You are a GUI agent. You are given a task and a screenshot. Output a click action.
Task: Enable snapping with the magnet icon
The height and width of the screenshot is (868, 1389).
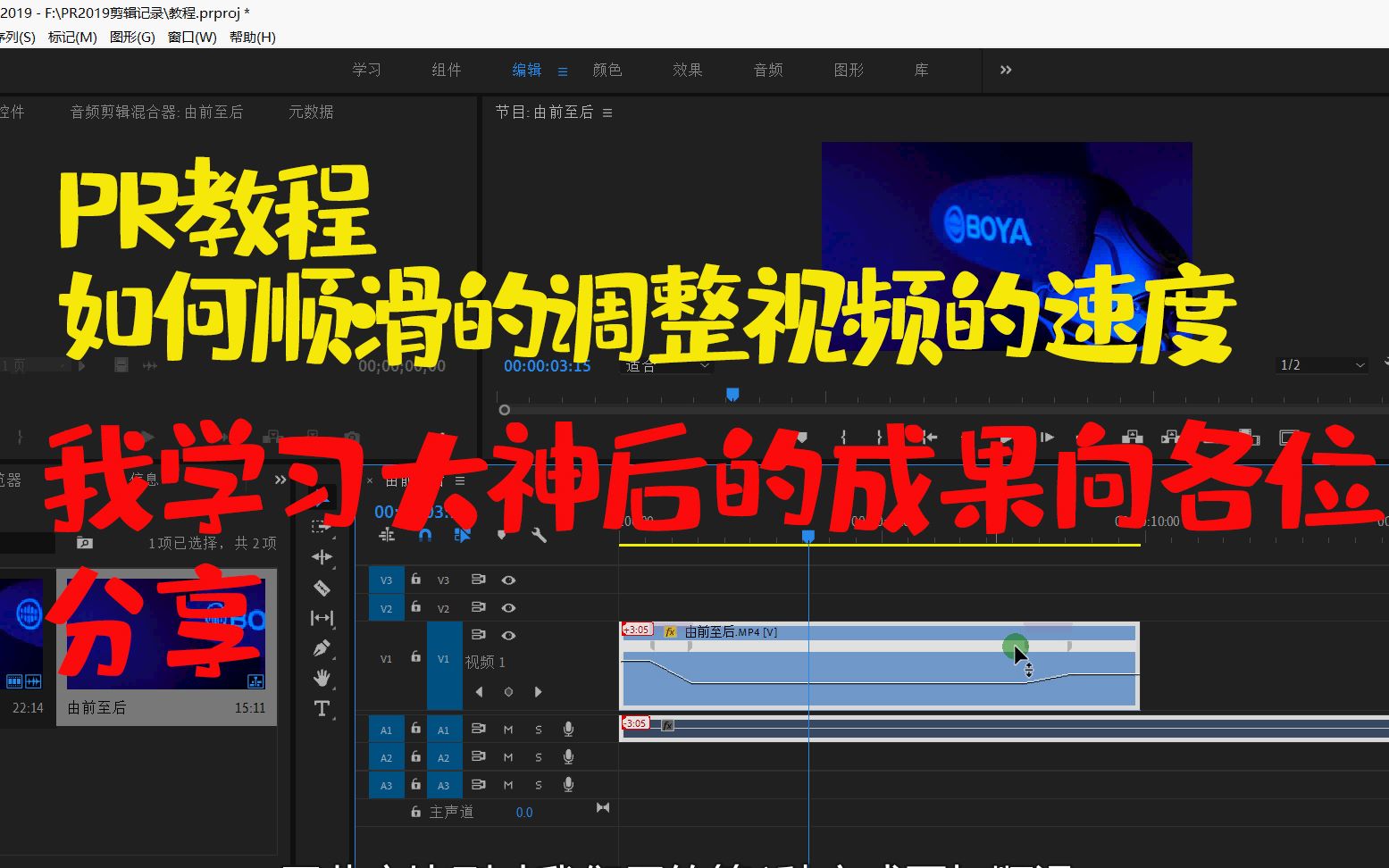click(x=425, y=535)
